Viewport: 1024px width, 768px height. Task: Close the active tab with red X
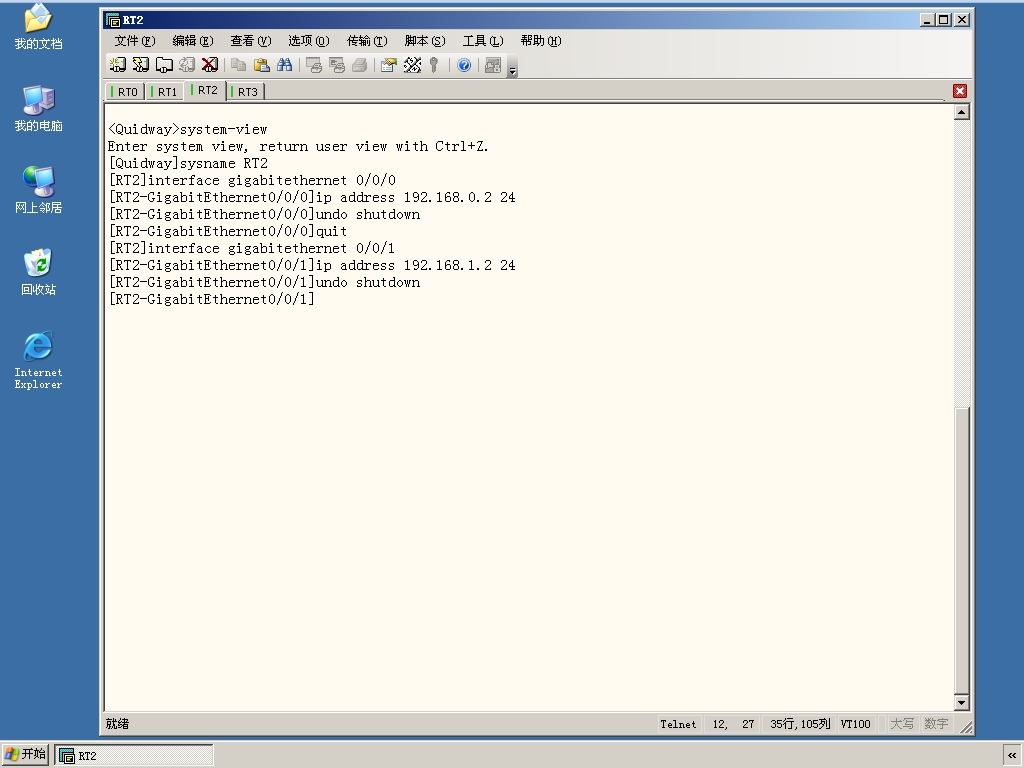point(959,91)
